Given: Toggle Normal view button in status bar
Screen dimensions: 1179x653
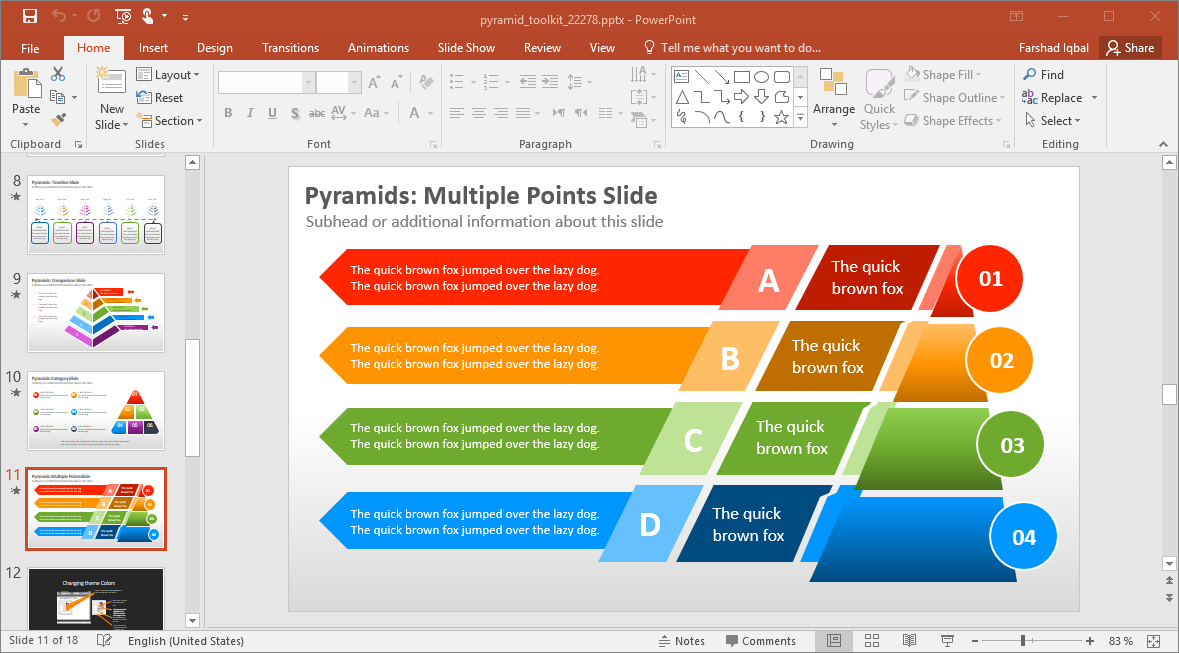Looking at the screenshot, I should click(x=833, y=641).
